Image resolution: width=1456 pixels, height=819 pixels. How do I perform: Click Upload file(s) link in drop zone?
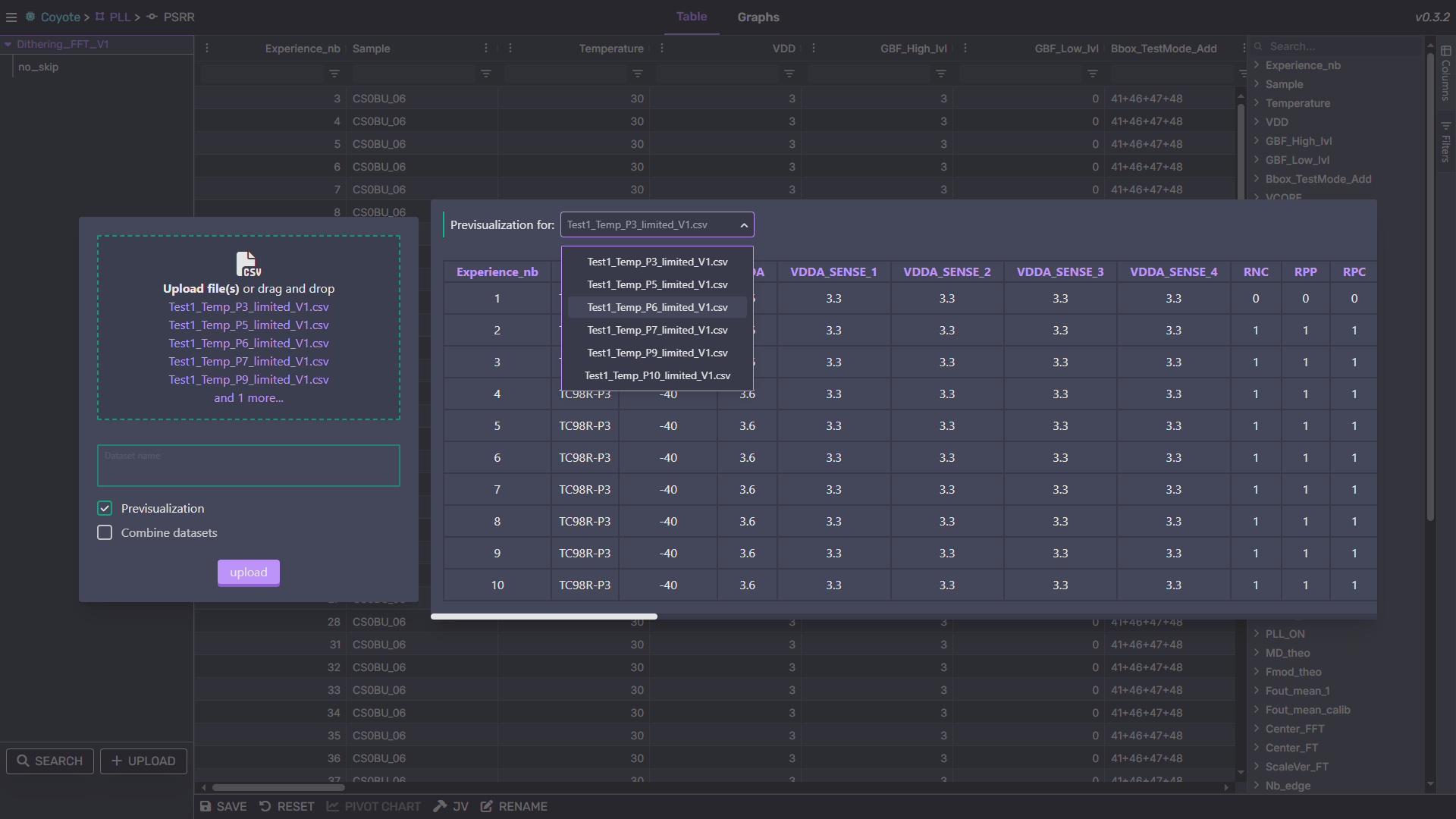point(201,288)
